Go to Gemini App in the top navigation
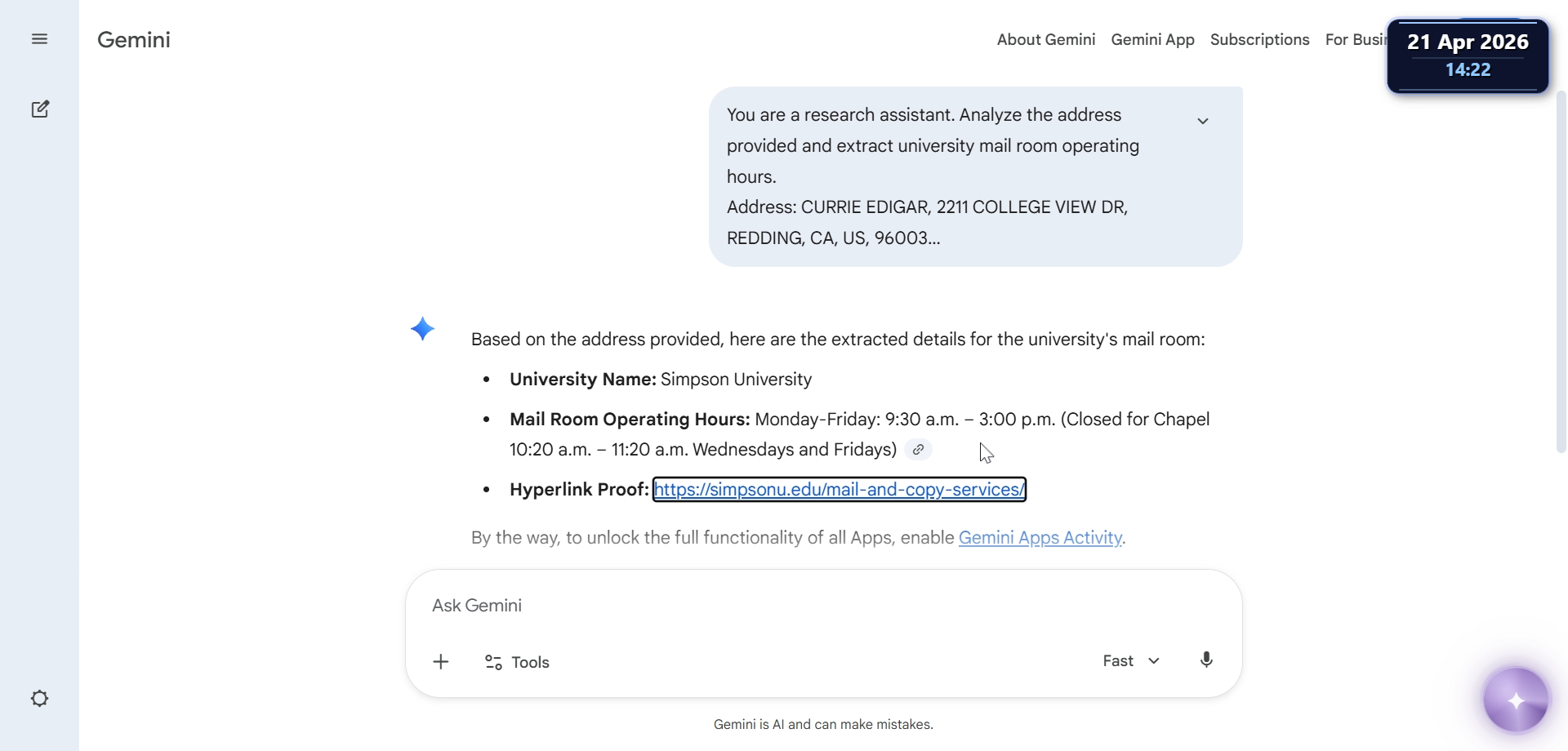This screenshot has height=751, width=1568. [x=1152, y=39]
